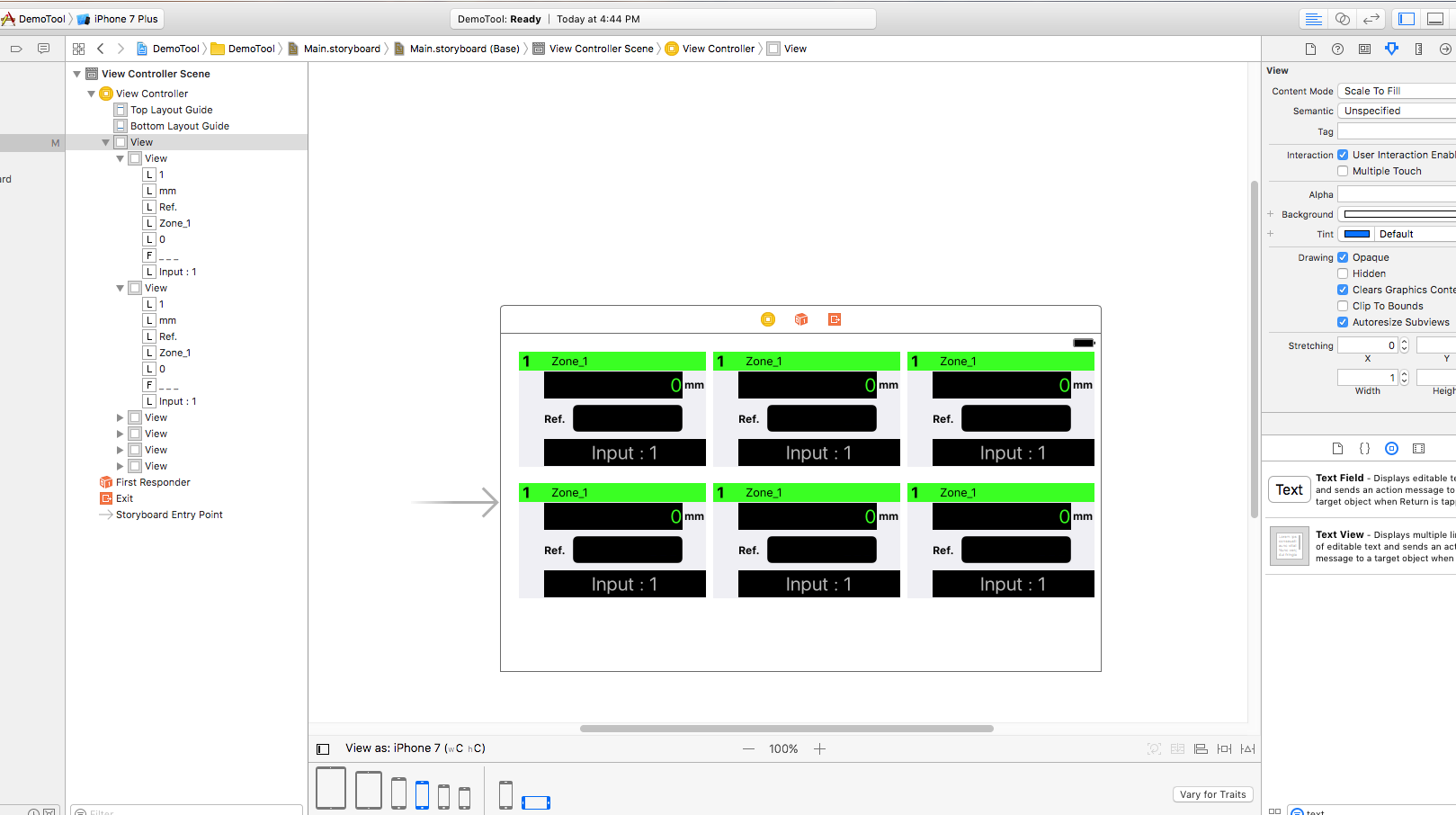Viewport: 1456px width, 815px height.
Task: Toggle Clears Graphics Context checkbox
Action: coord(1343,290)
